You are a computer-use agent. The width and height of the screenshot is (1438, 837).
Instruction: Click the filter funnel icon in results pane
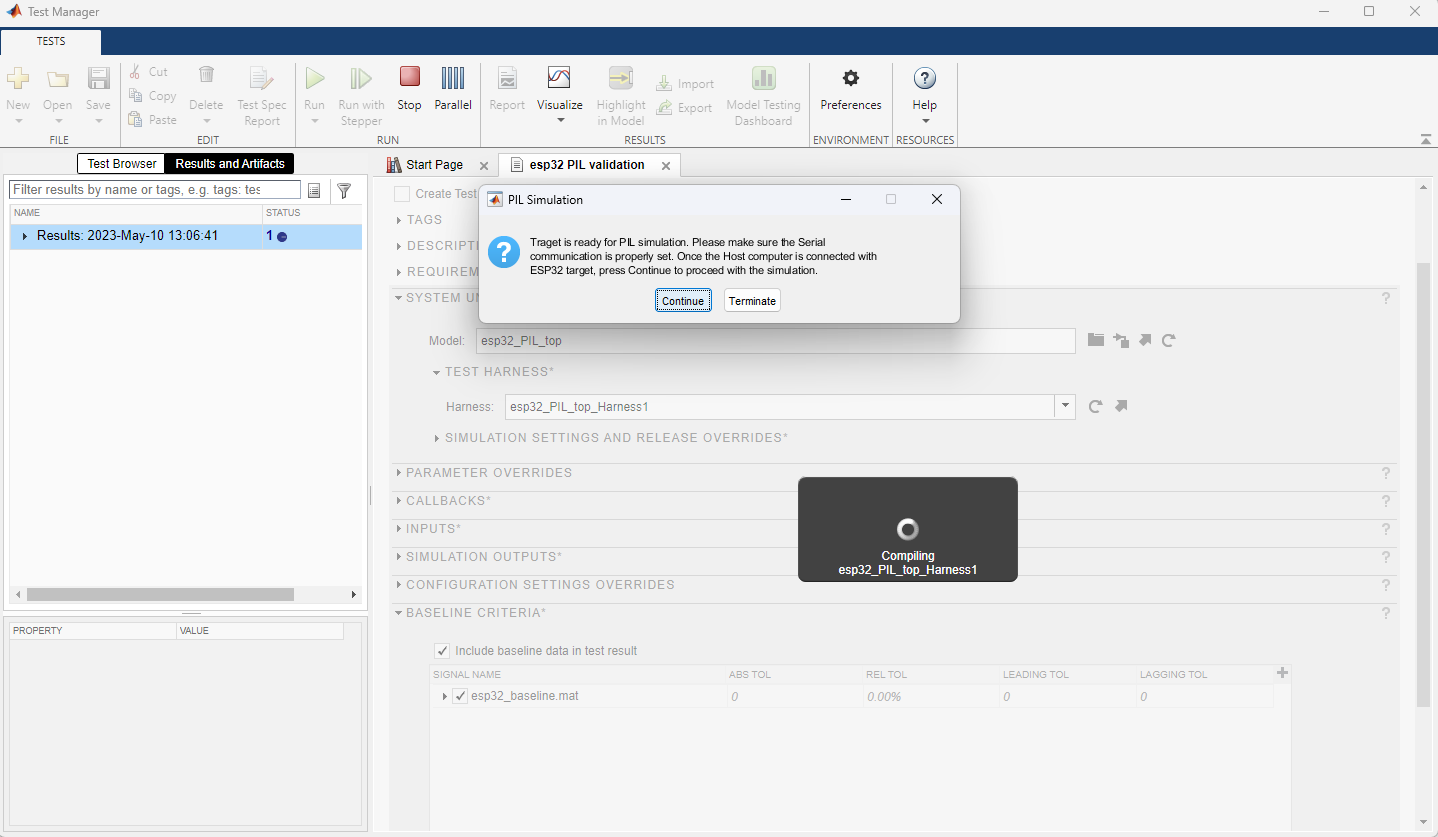point(344,190)
